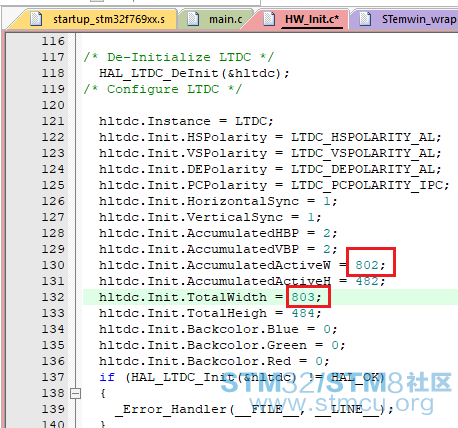The width and height of the screenshot is (458, 428).
Task: Click the _Error_Handler call on line 139
Action: [x=253, y=409]
